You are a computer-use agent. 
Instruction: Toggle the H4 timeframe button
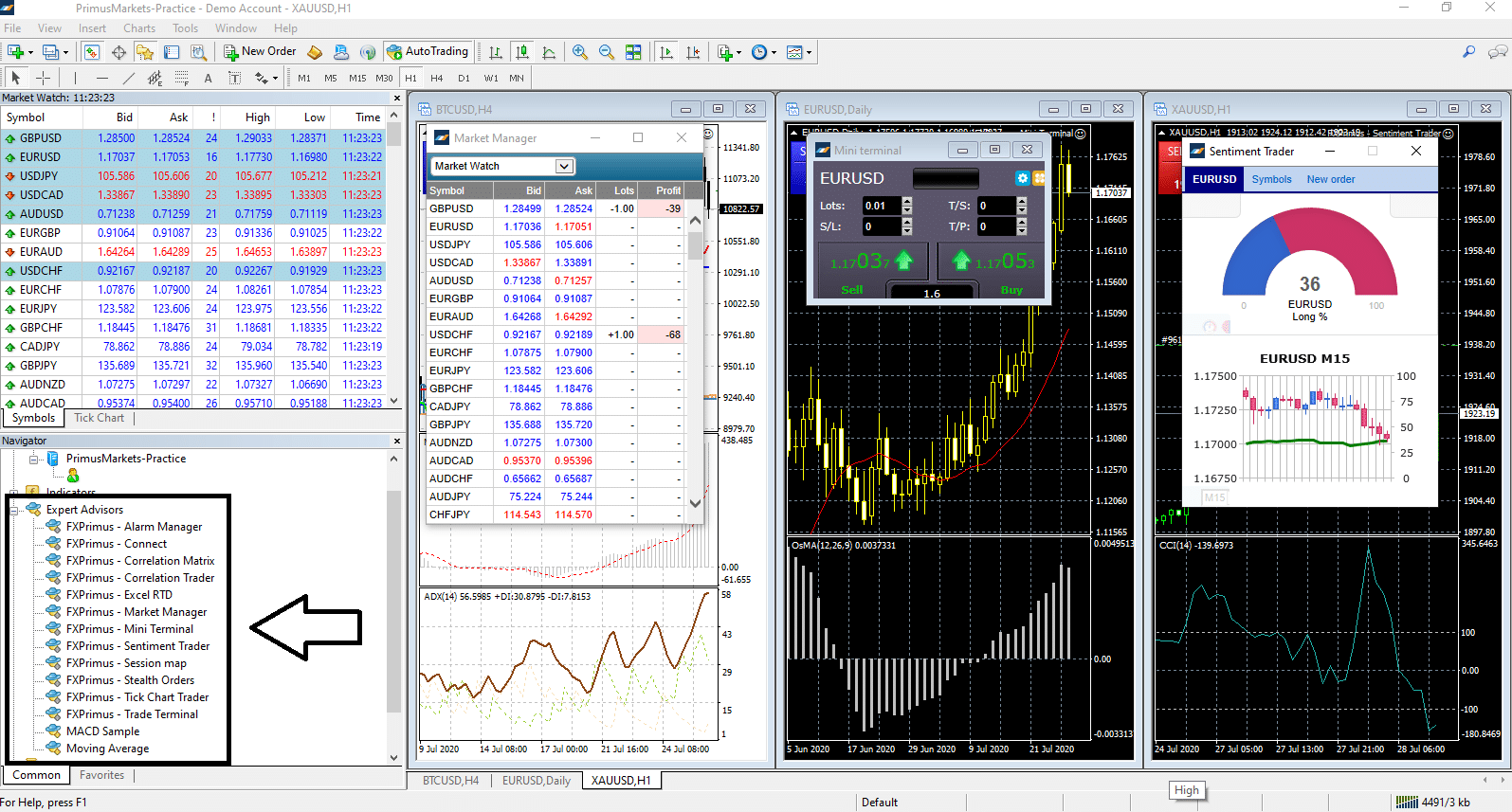(x=436, y=78)
